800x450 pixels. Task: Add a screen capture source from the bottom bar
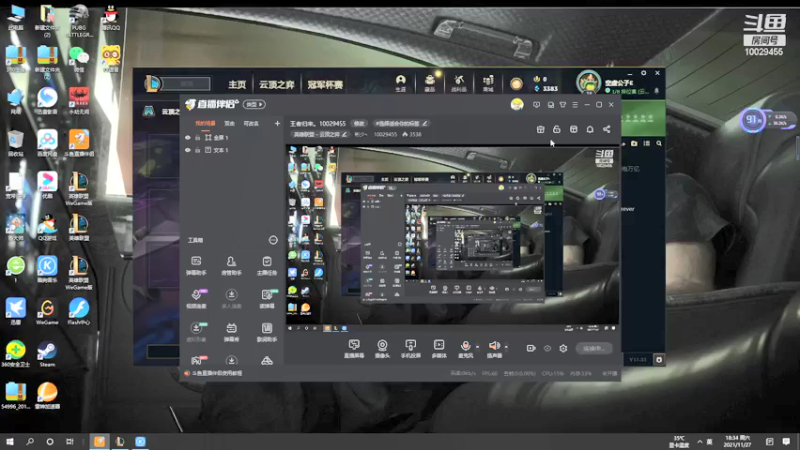[354, 348]
